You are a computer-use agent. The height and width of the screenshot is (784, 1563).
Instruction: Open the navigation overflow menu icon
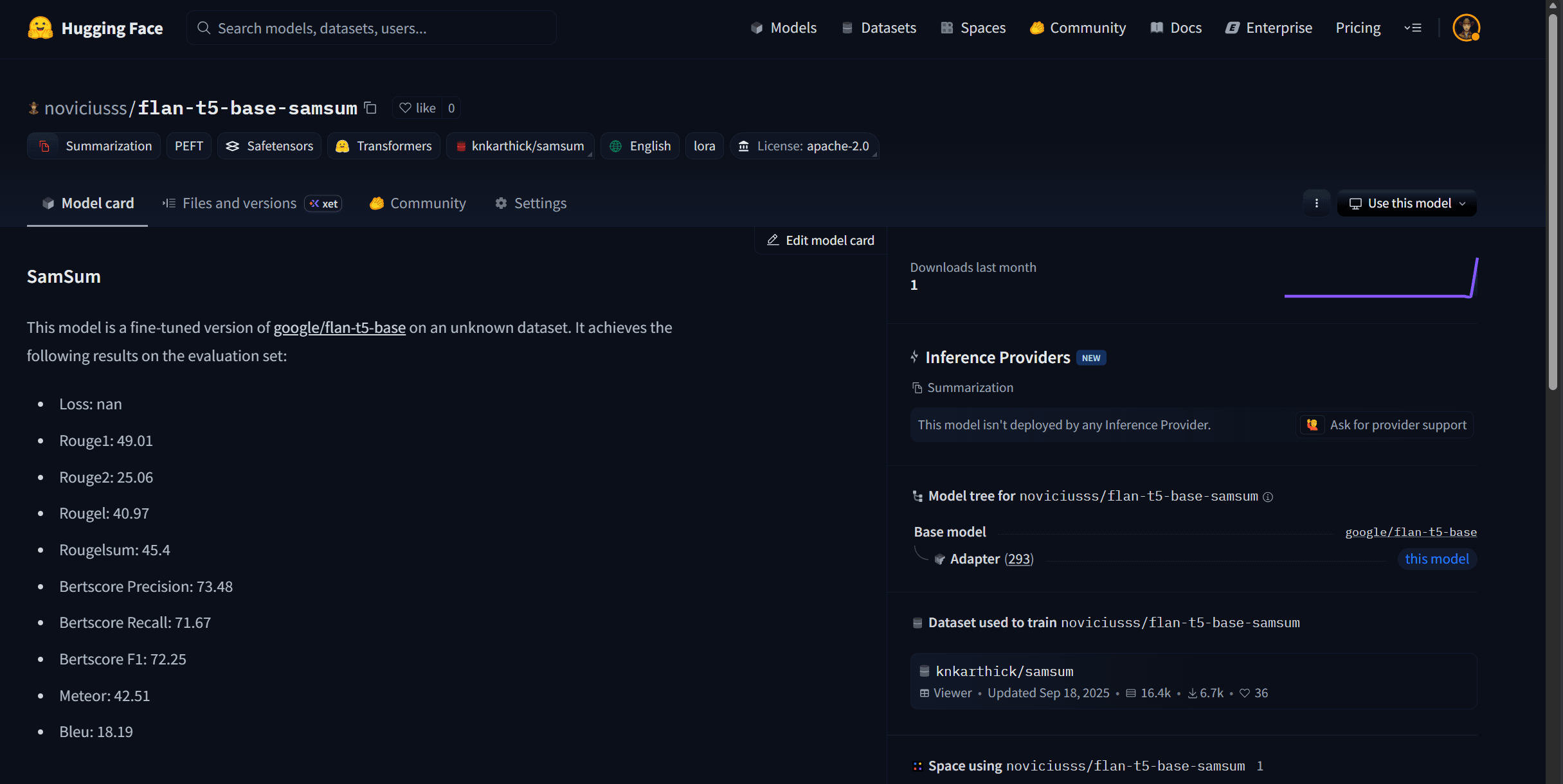pos(1413,28)
